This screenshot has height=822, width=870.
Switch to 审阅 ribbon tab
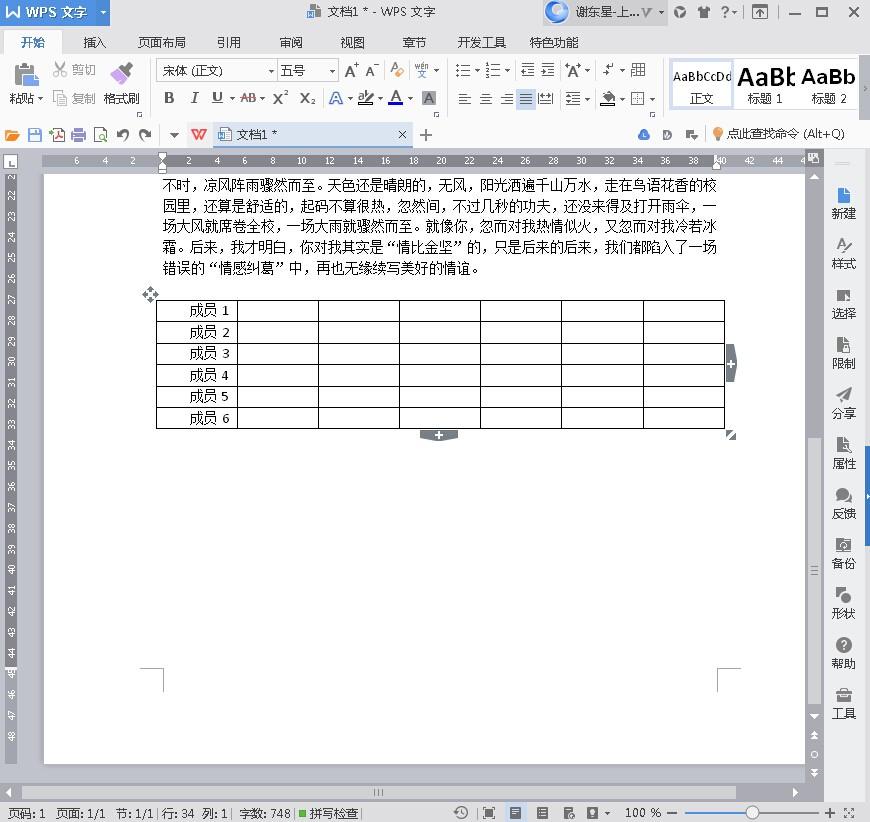click(291, 43)
